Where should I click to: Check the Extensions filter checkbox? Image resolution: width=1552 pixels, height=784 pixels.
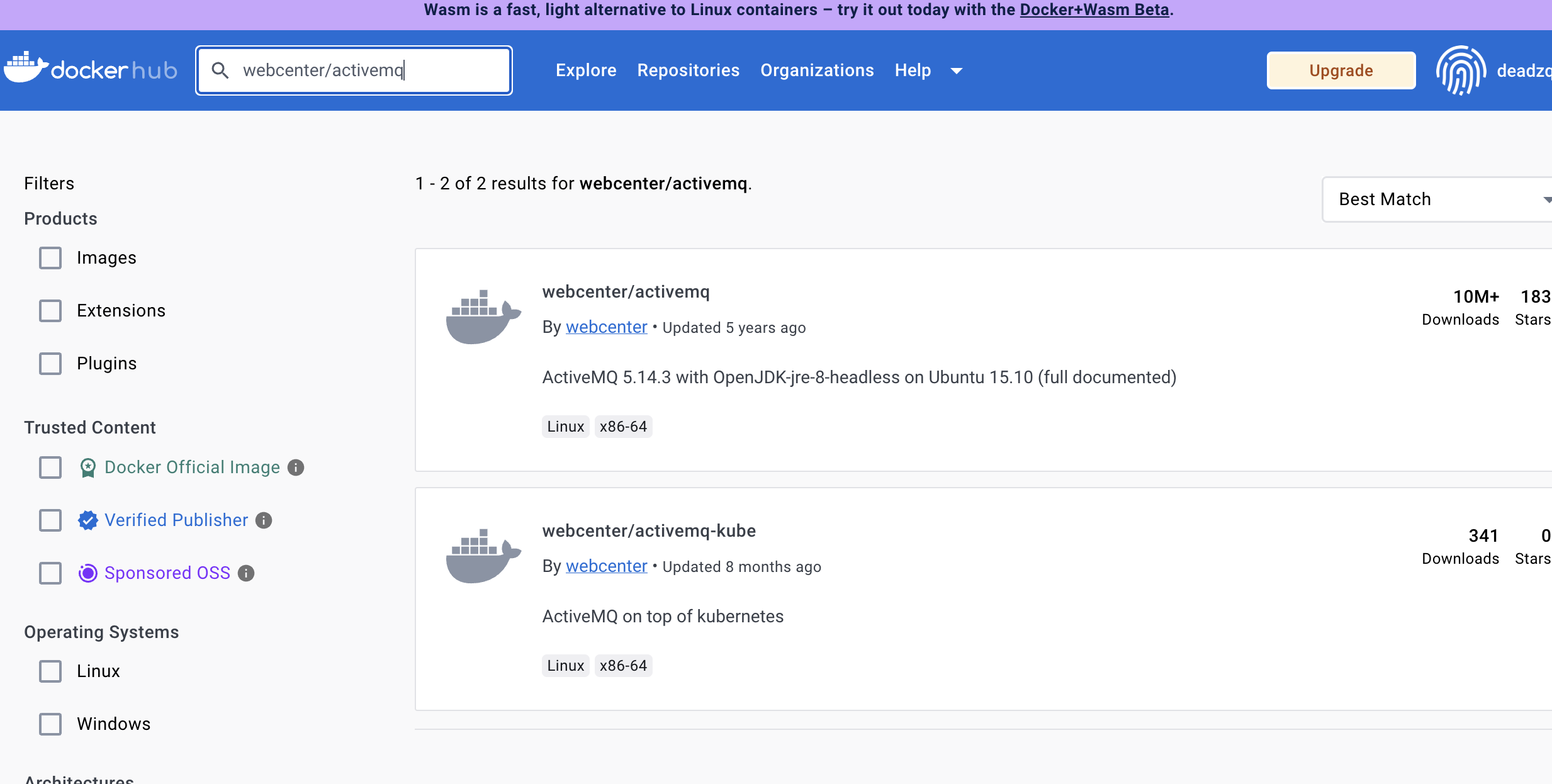point(50,311)
